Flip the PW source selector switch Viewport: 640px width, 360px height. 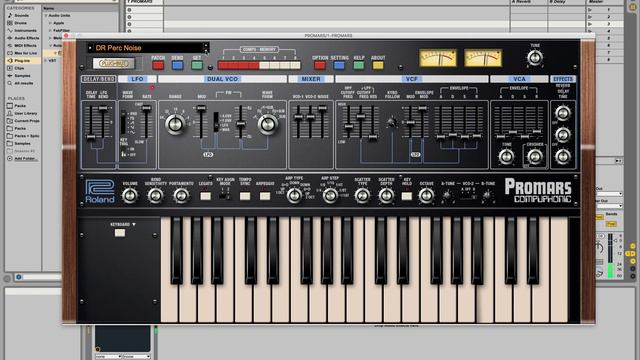(216, 122)
